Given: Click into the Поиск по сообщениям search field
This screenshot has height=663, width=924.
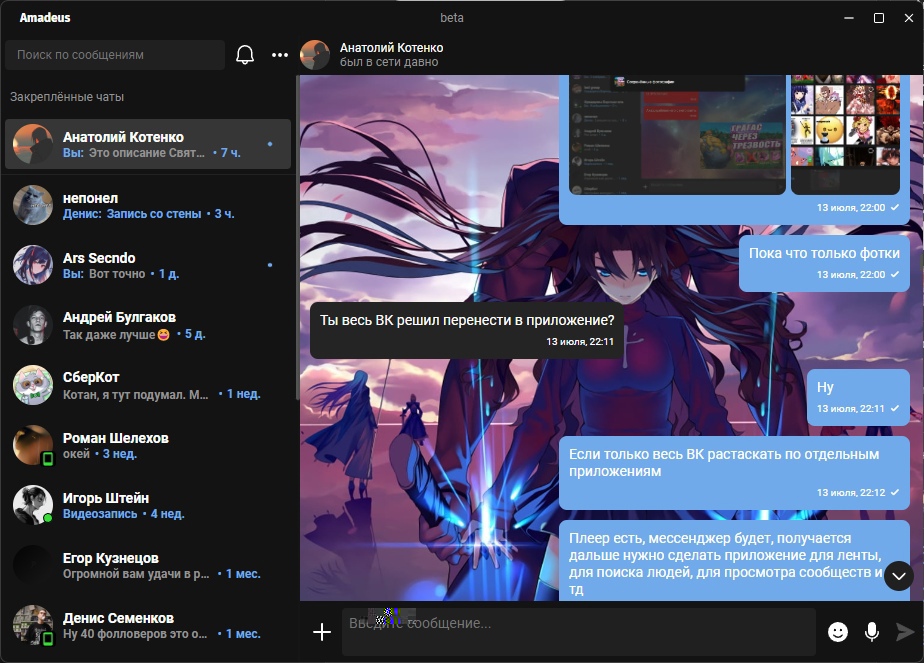Looking at the screenshot, I should [115, 55].
